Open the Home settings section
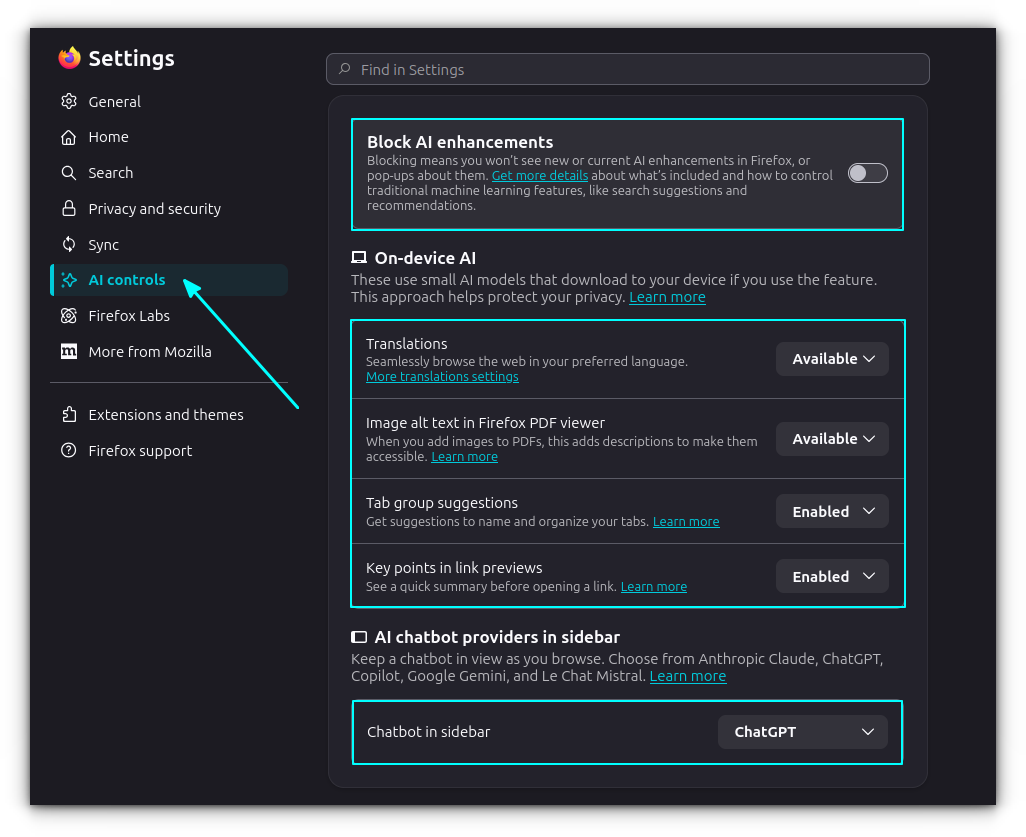The width and height of the screenshot is (1026, 837). (x=169, y=137)
